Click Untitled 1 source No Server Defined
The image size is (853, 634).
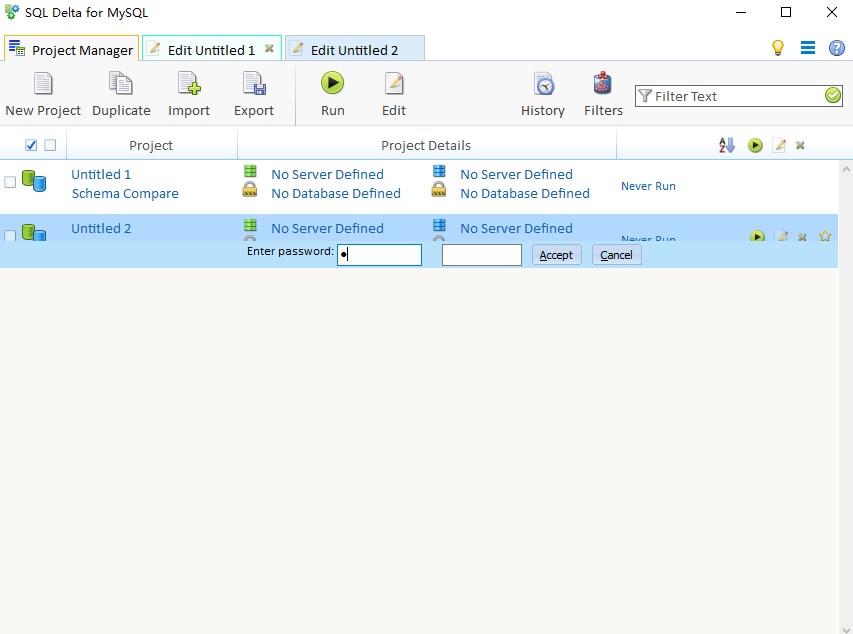327,175
